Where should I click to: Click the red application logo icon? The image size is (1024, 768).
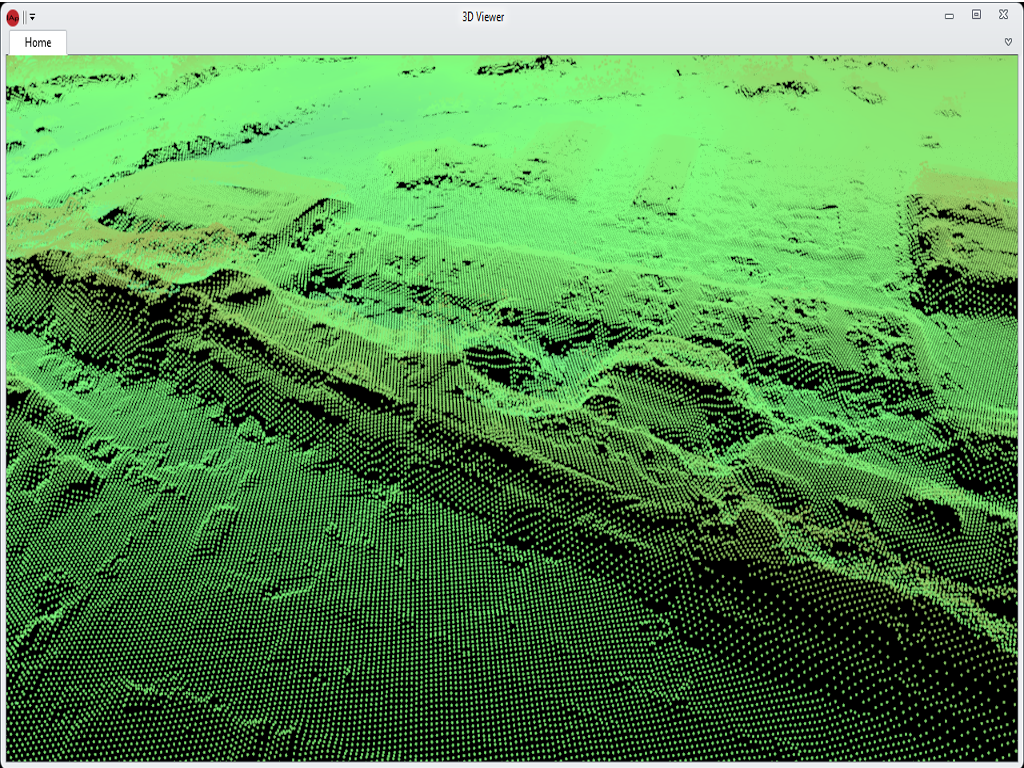(12, 18)
